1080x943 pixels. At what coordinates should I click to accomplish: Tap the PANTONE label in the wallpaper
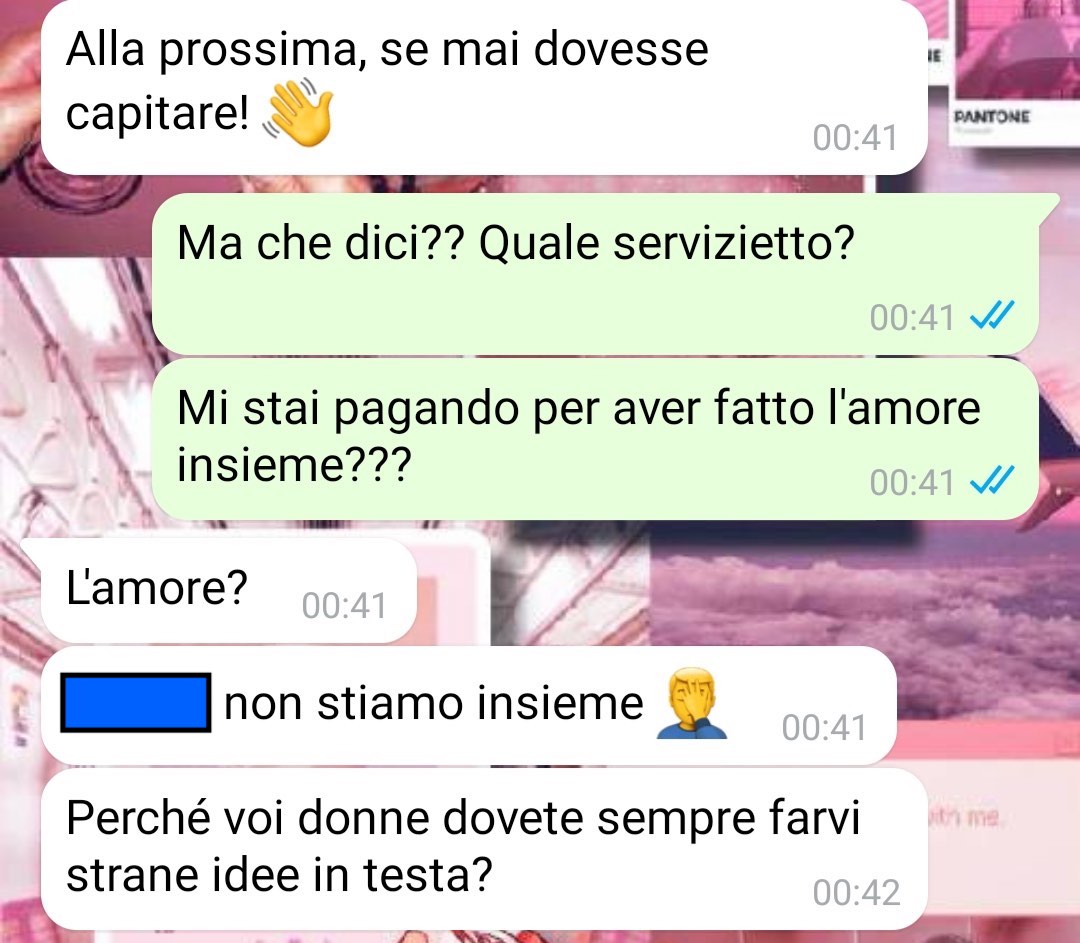[x=992, y=116]
